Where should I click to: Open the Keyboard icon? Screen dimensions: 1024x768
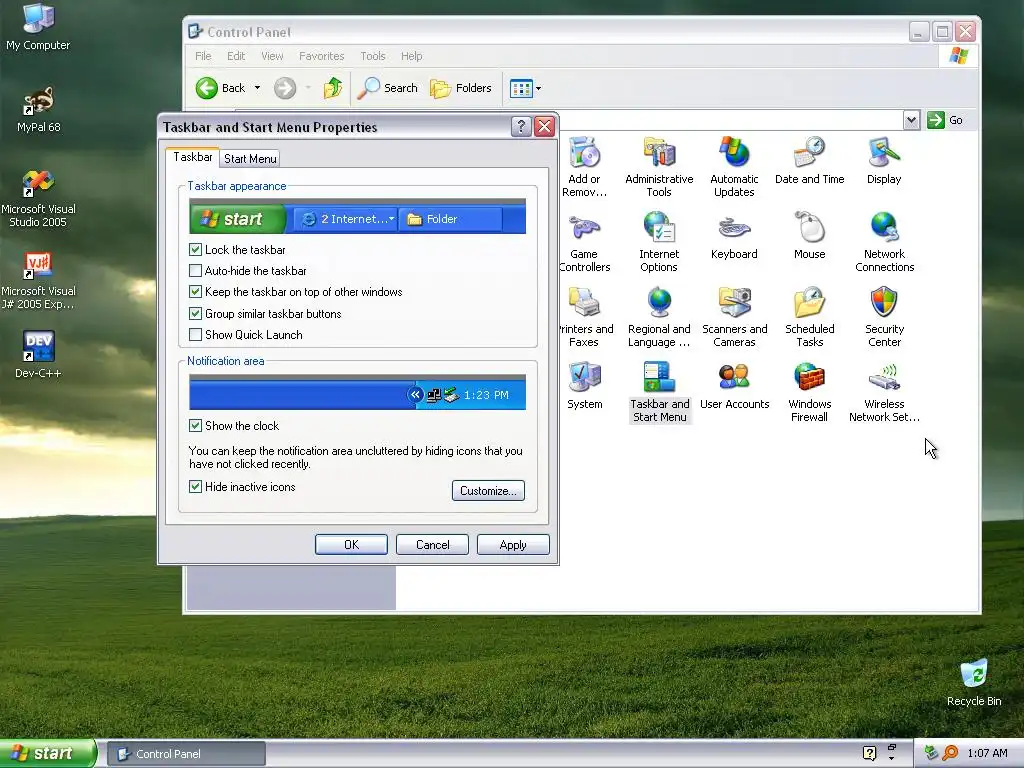pyautogui.click(x=734, y=236)
